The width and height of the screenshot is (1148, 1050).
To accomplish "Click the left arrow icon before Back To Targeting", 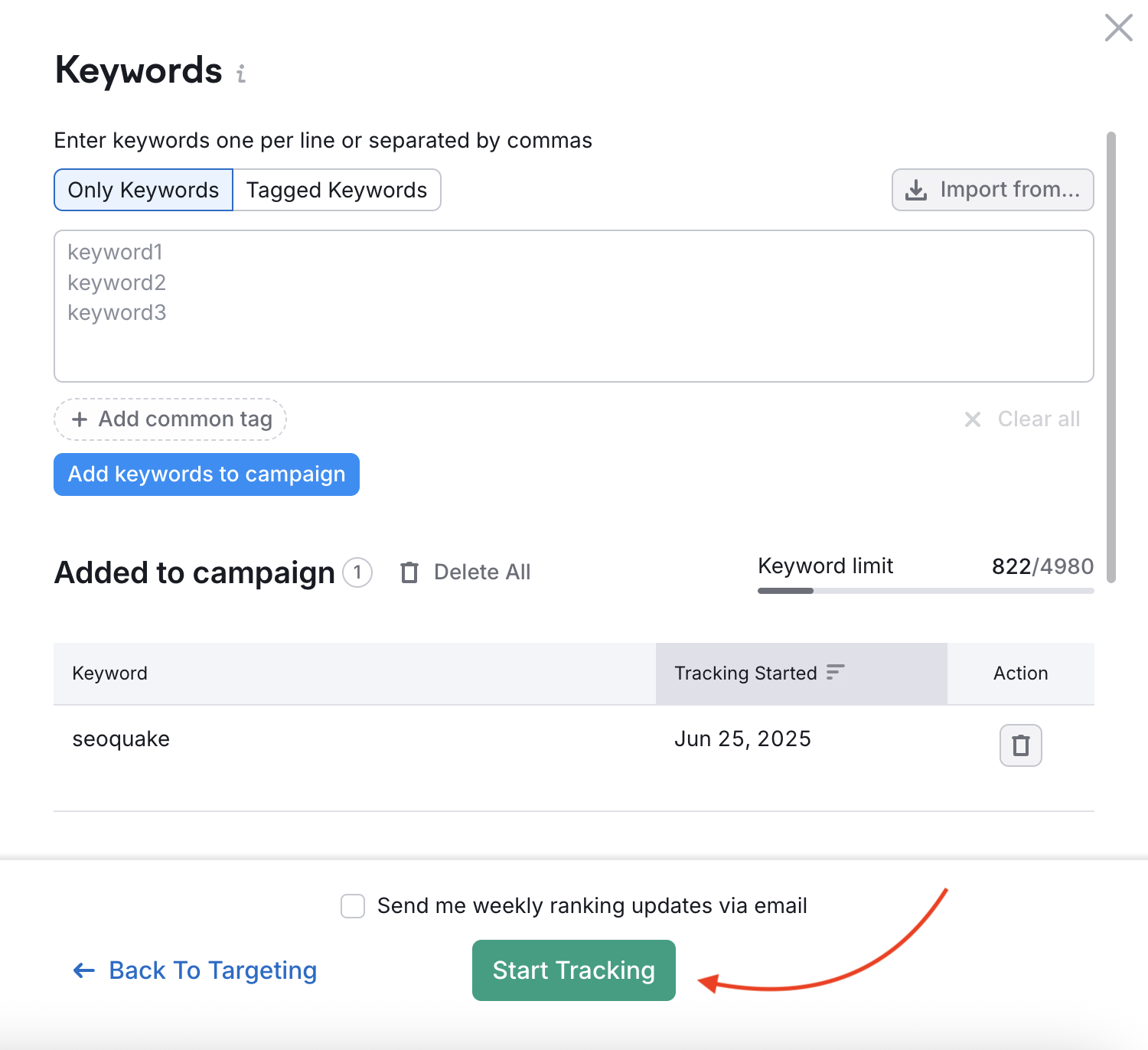I will [83, 970].
